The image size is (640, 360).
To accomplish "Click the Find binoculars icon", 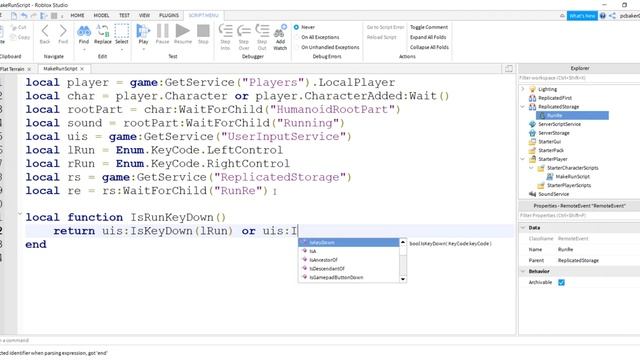I will pos(84,31).
